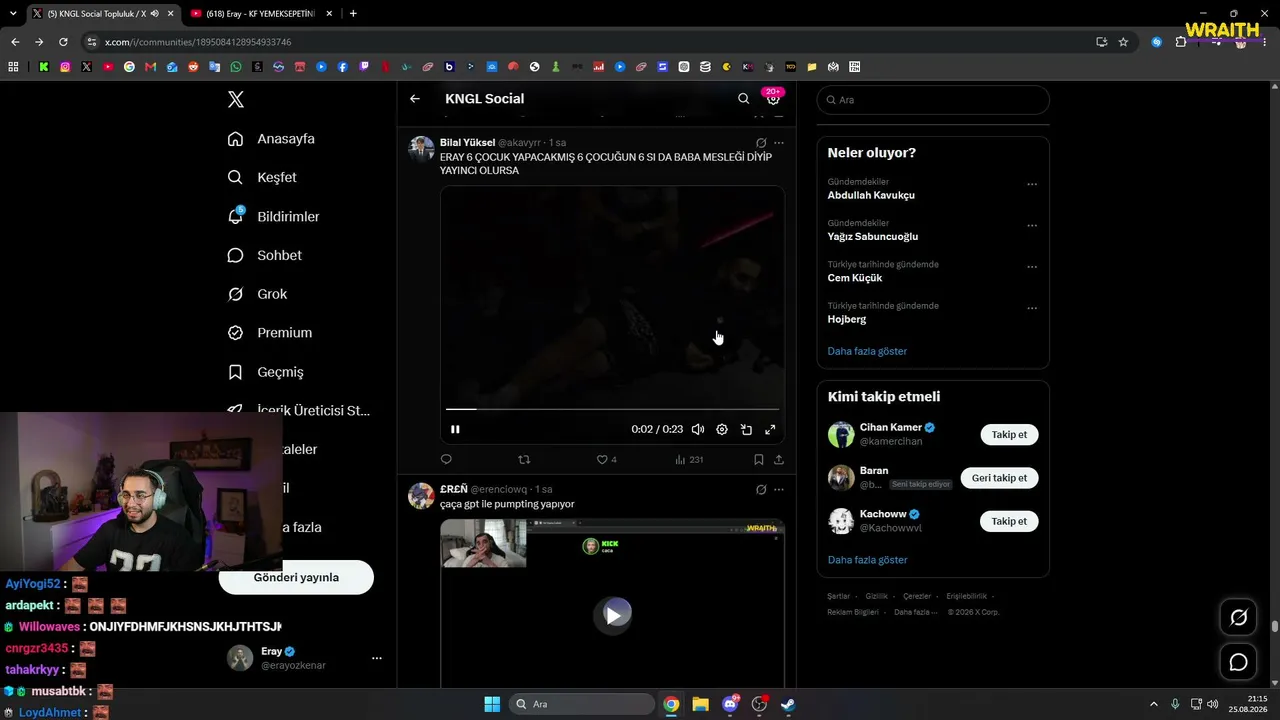The width and height of the screenshot is (1280, 720).
Task: Follow back Baran
Action: [x=999, y=478]
